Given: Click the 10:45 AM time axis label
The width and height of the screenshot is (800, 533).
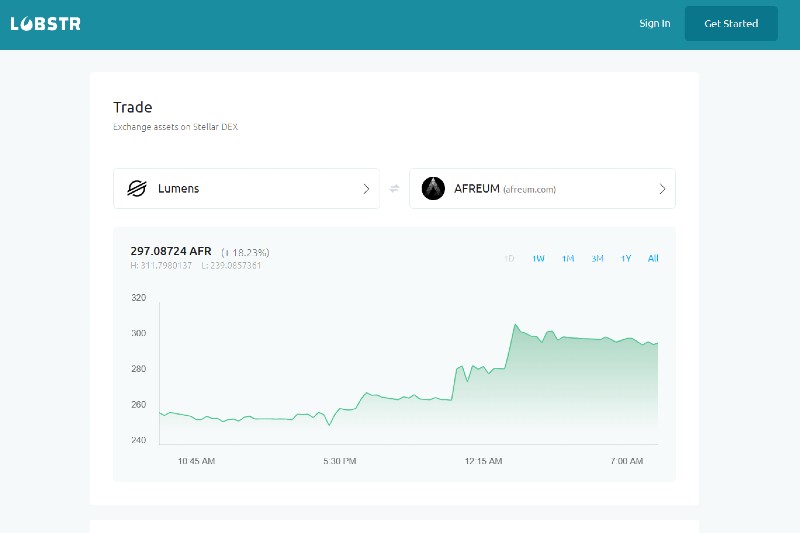Looking at the screenshot, I should click(x=196, y=461).
